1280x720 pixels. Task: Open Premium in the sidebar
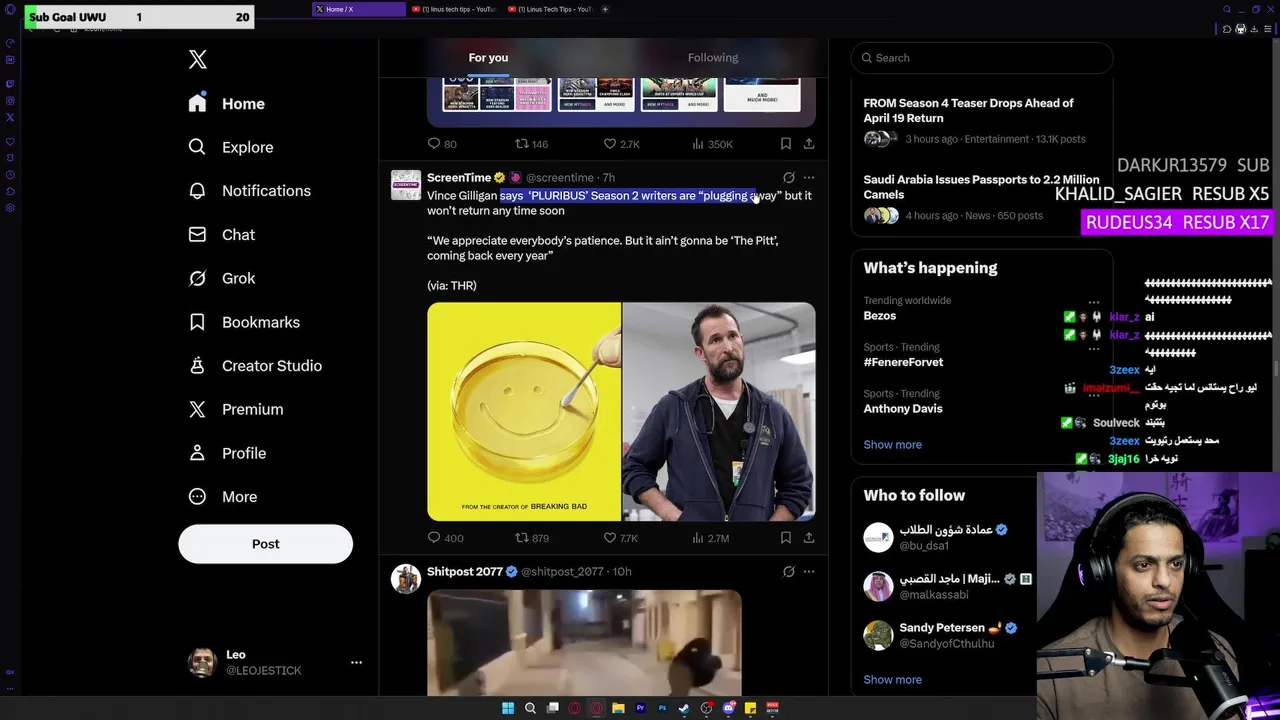click(x=236, y=409)
